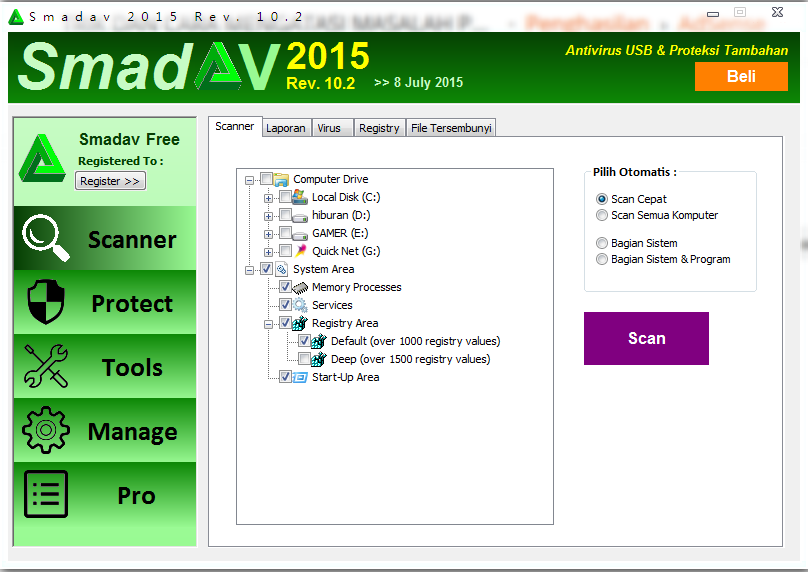This screenshot has width=808, height=572.
Task: Open the Registry tab
Action: point(379,128)
